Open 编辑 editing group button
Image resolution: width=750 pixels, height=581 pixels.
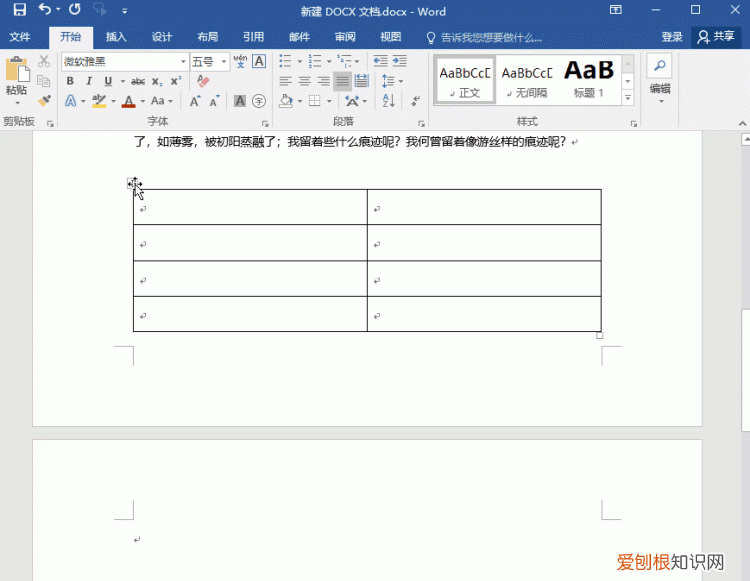[660, 79]
